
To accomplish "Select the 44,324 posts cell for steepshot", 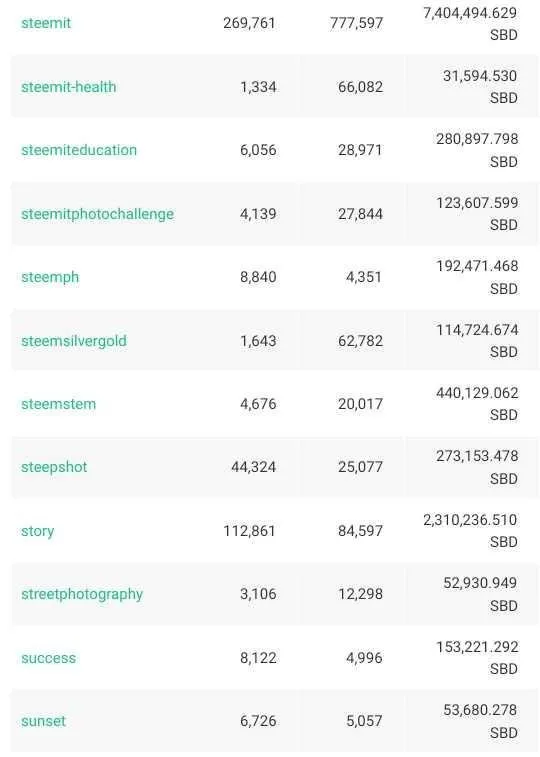I will coord(254,467).
